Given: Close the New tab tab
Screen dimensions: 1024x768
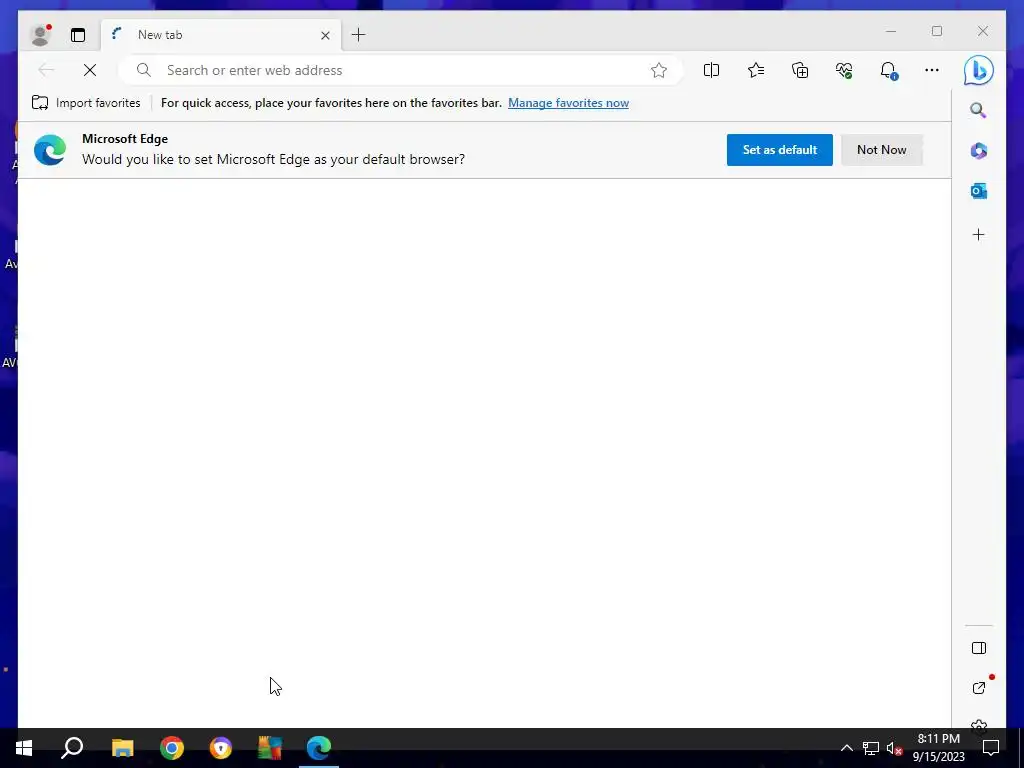Looking at the screenshot, I should [x=325, y=35].
